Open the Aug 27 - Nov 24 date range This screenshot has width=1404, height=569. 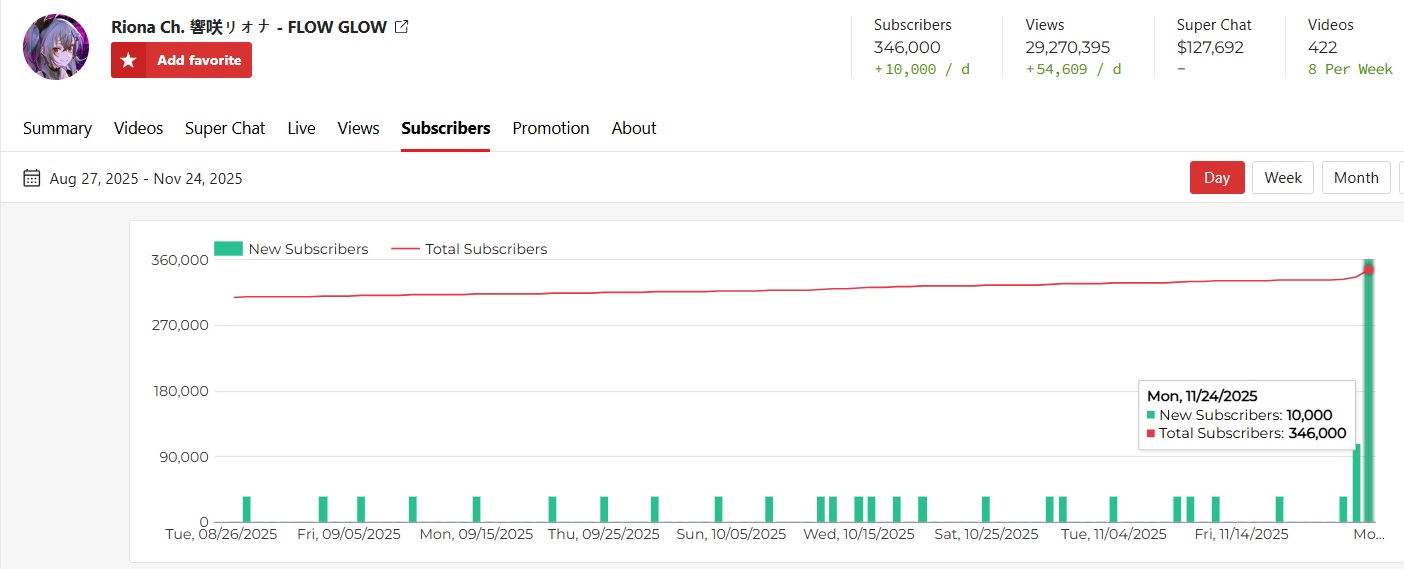coord(146,179)
